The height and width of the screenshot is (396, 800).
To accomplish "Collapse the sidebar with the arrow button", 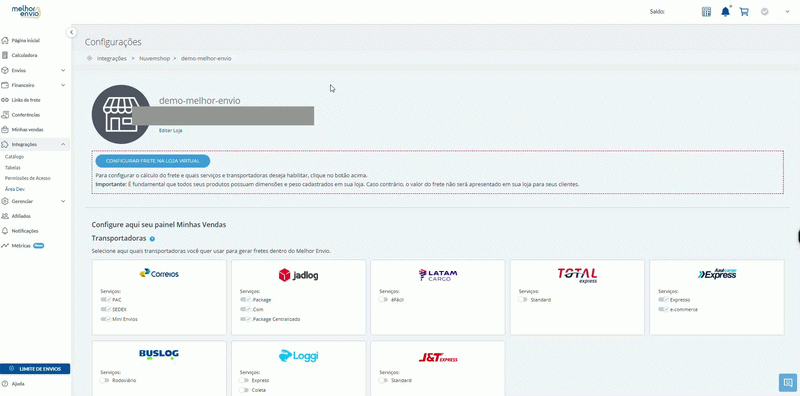I will click(x=71, y=32).
